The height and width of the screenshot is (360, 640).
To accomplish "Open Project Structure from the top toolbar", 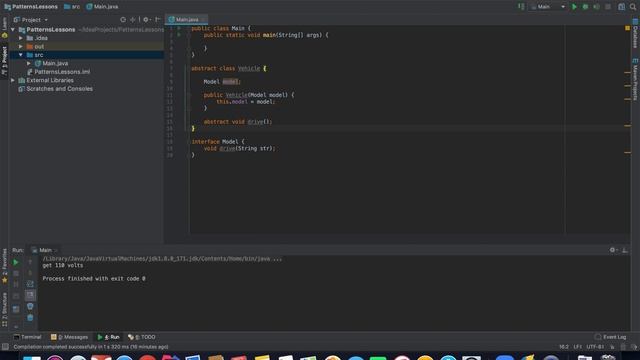I will [x=621, y=7].
